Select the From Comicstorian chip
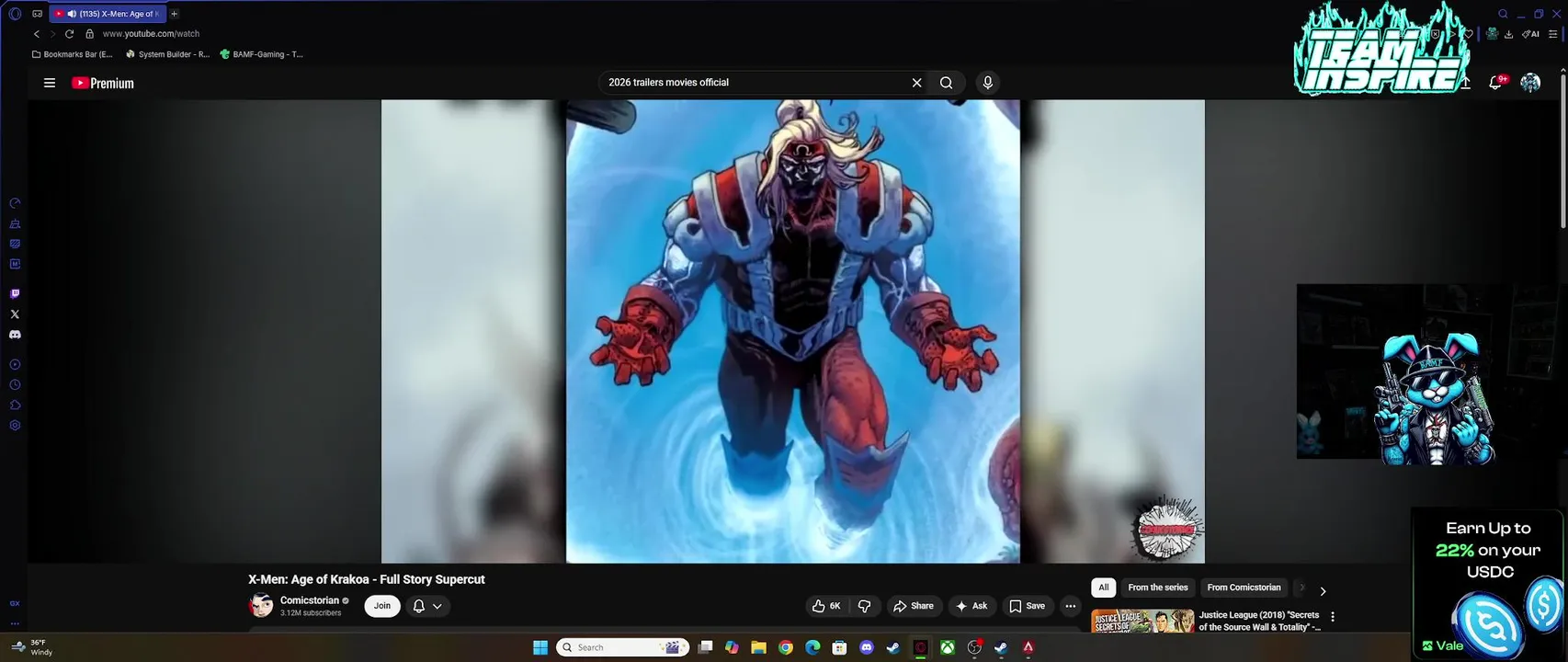 point(1244,588)
